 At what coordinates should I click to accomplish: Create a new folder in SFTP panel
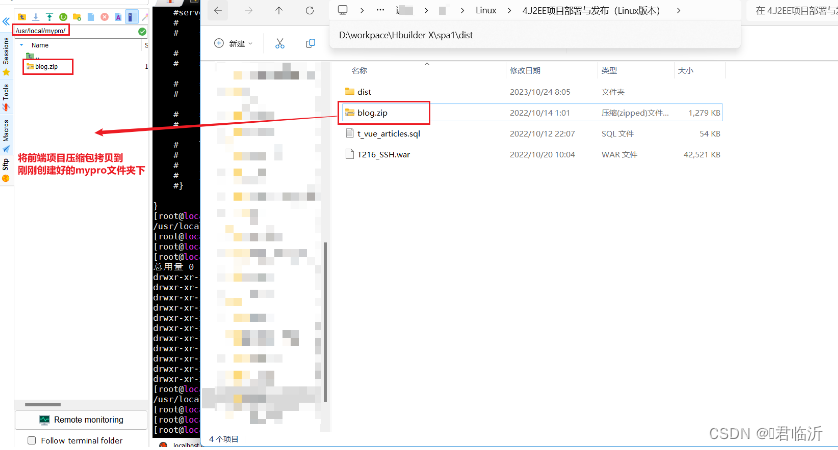(77, 17)
